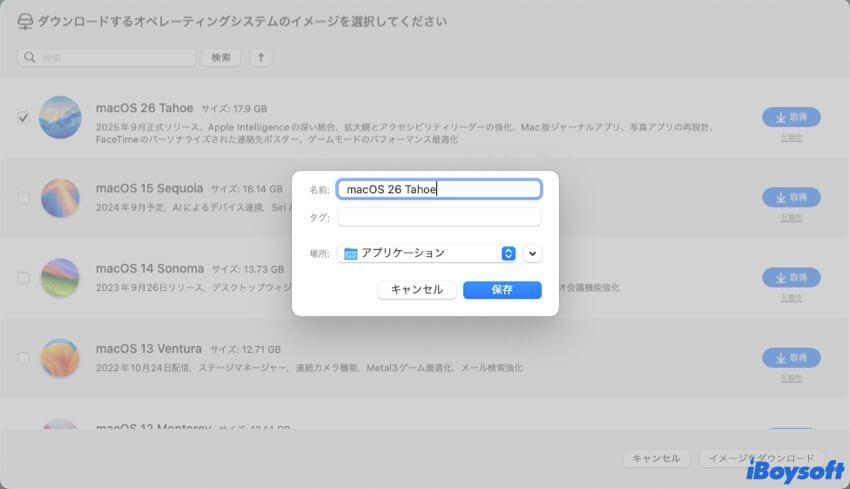Screen dimensions: 850x489
Task: Click the download disk icon in header
Action: click(25, 22)
